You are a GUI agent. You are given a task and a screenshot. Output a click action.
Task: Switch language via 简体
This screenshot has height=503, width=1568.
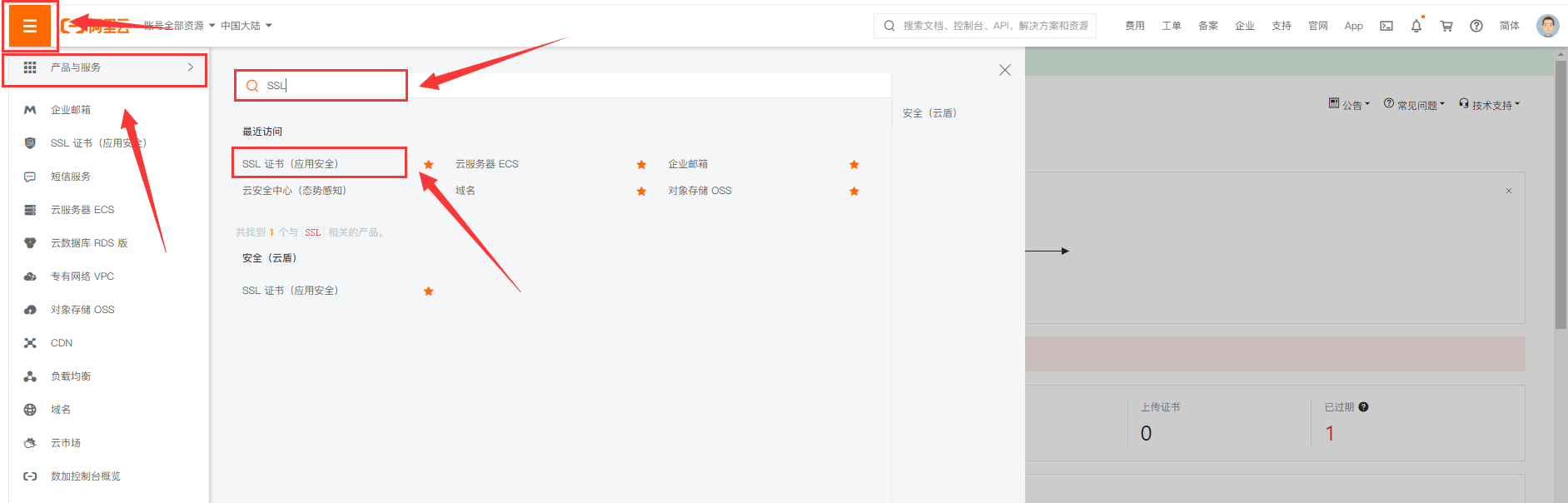(1510, 26)
